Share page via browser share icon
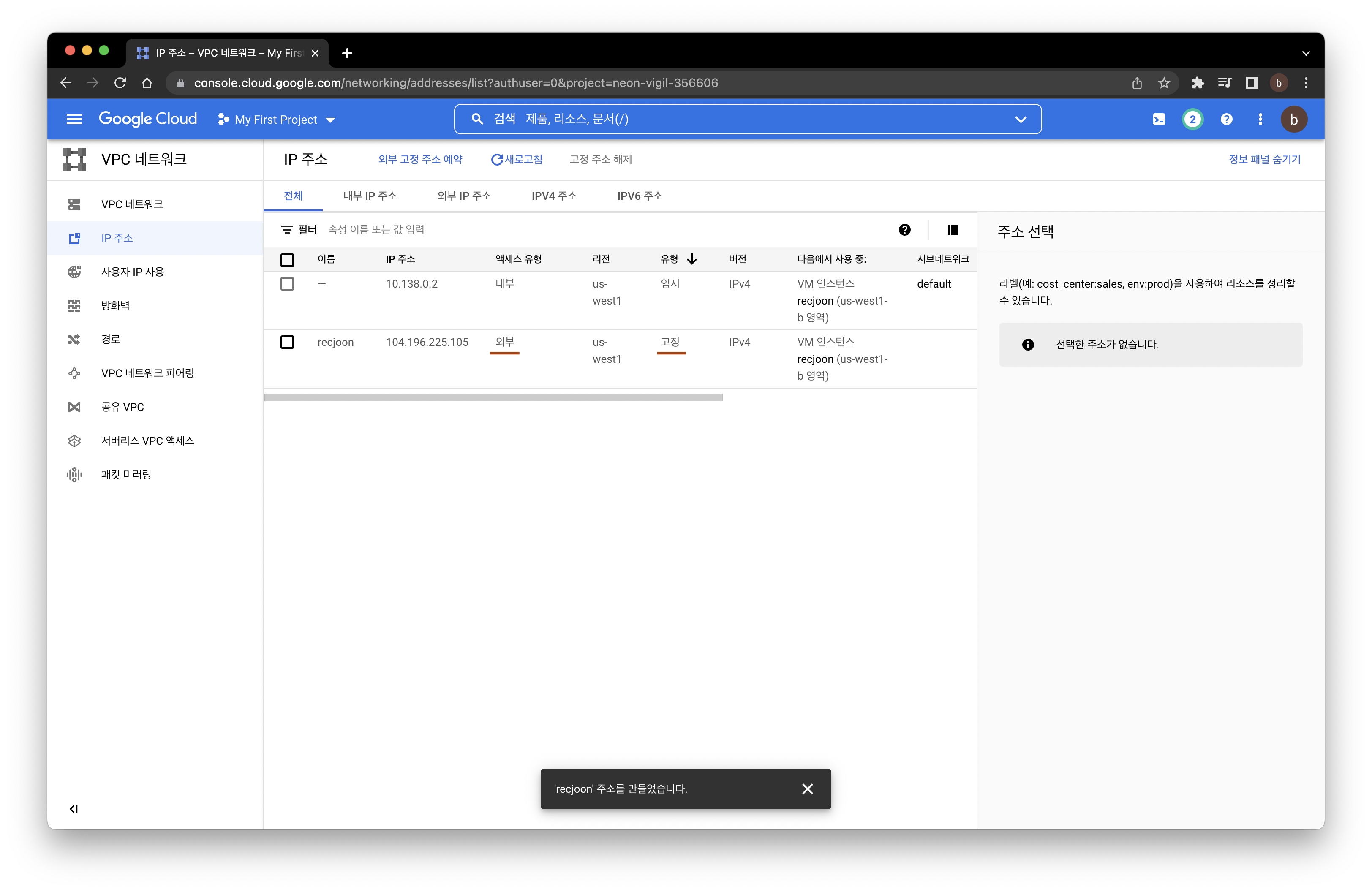The image size is (1372, 892). pos(1136,83)
